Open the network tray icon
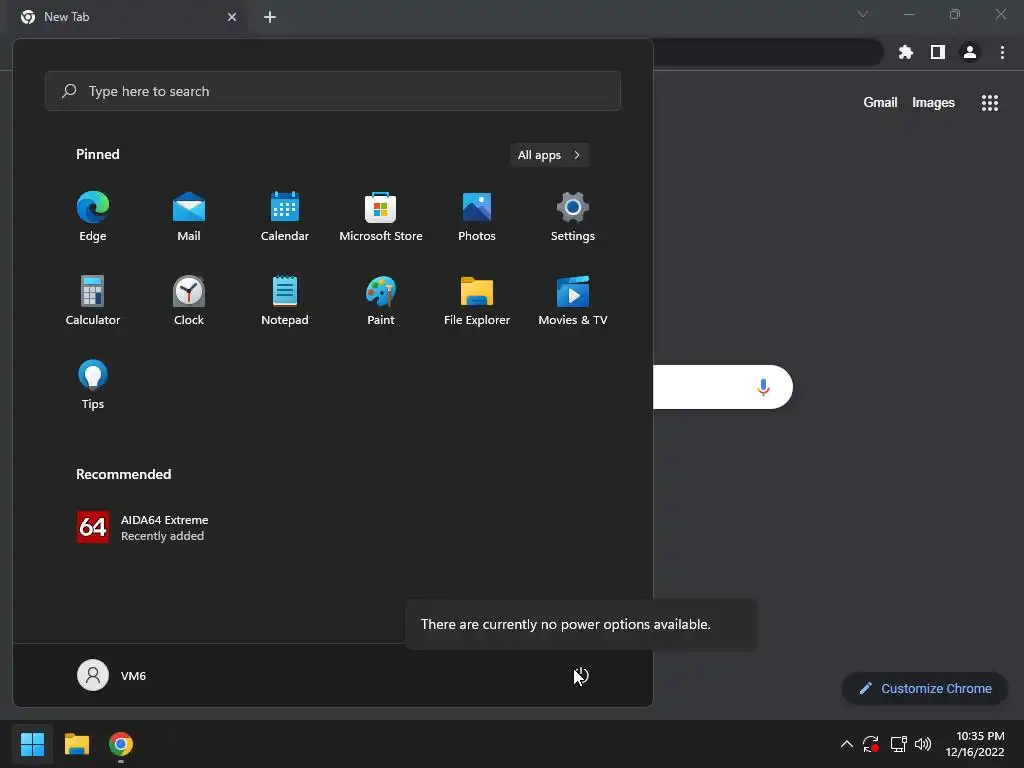 899,744
